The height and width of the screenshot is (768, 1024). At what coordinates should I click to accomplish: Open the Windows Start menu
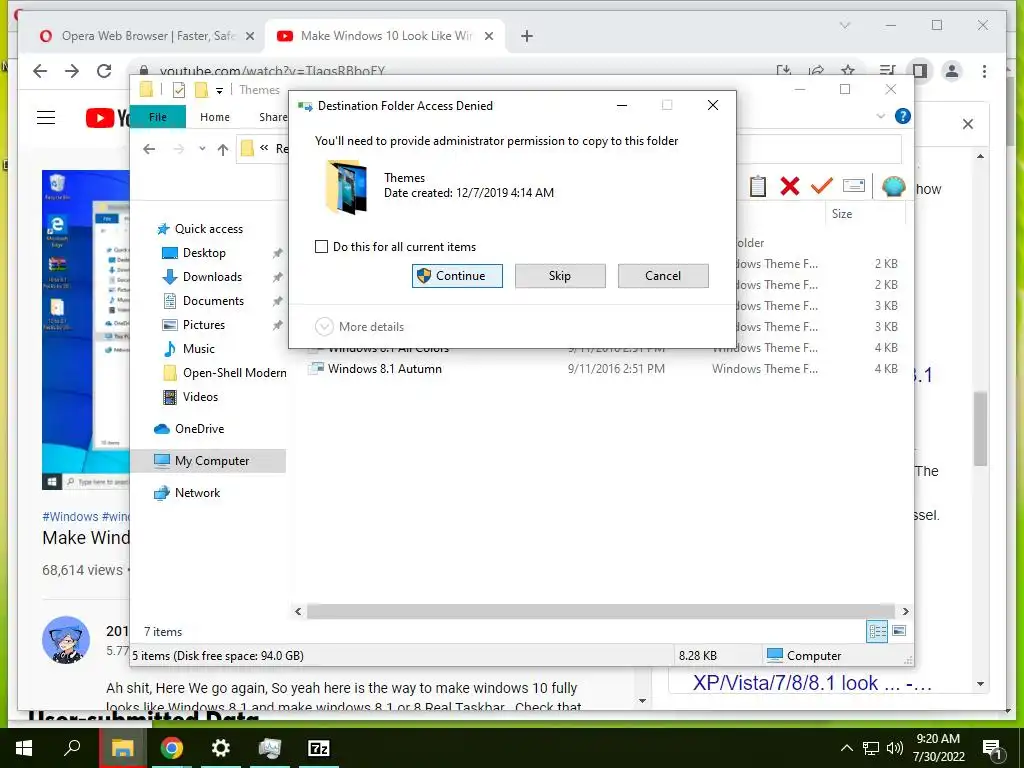point(24,748)
